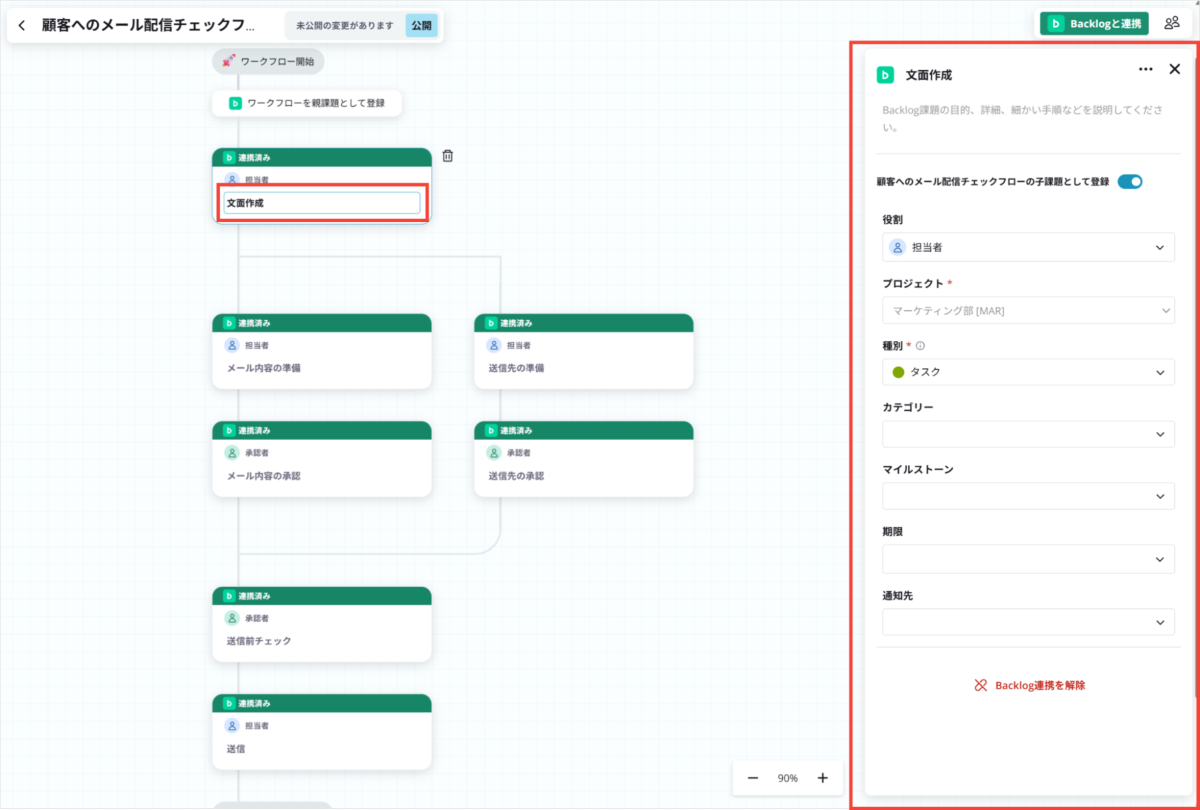This screenshot has width=1200, height=810.
Task: Zoom in with the plus button
Action: click(x=823, y=778)
